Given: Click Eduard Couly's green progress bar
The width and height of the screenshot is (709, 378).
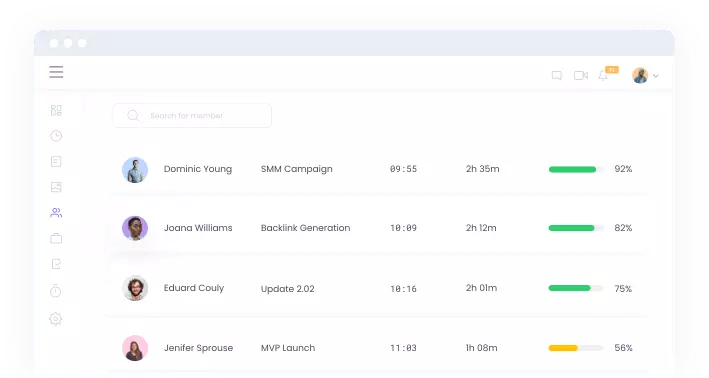Looking at the screenshot, I should (x=576, y=288).
